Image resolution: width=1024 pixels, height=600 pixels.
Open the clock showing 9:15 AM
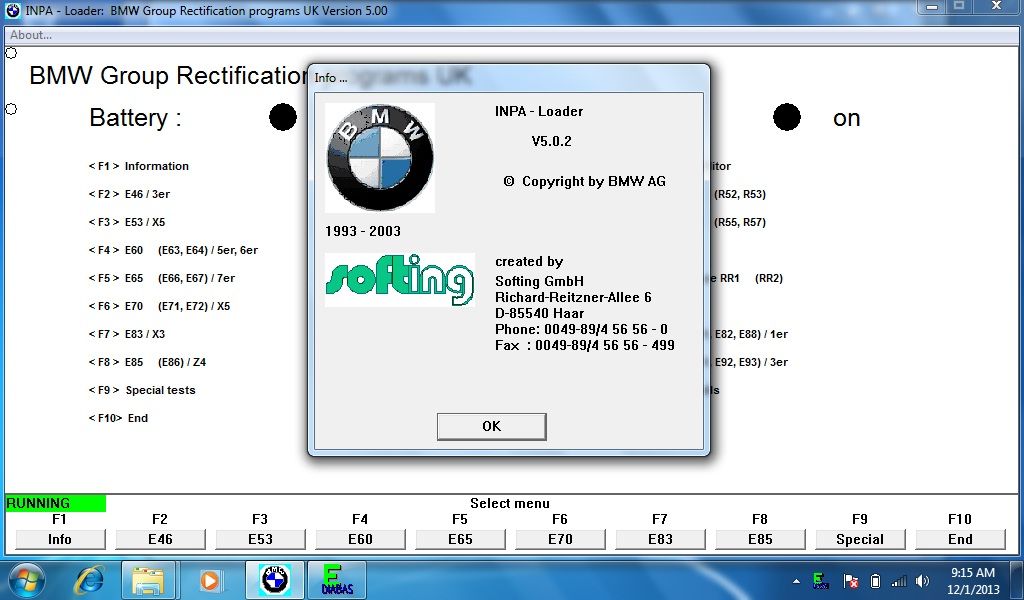973,580
